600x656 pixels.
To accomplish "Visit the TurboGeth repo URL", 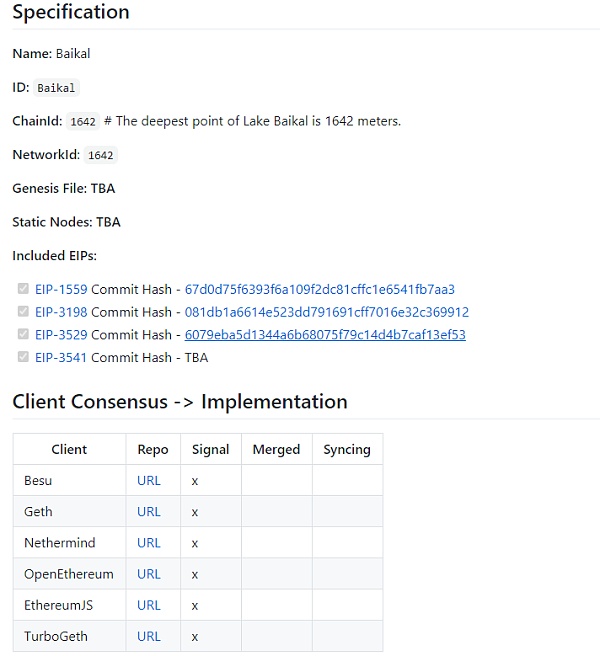I will [x=149, y=636].
